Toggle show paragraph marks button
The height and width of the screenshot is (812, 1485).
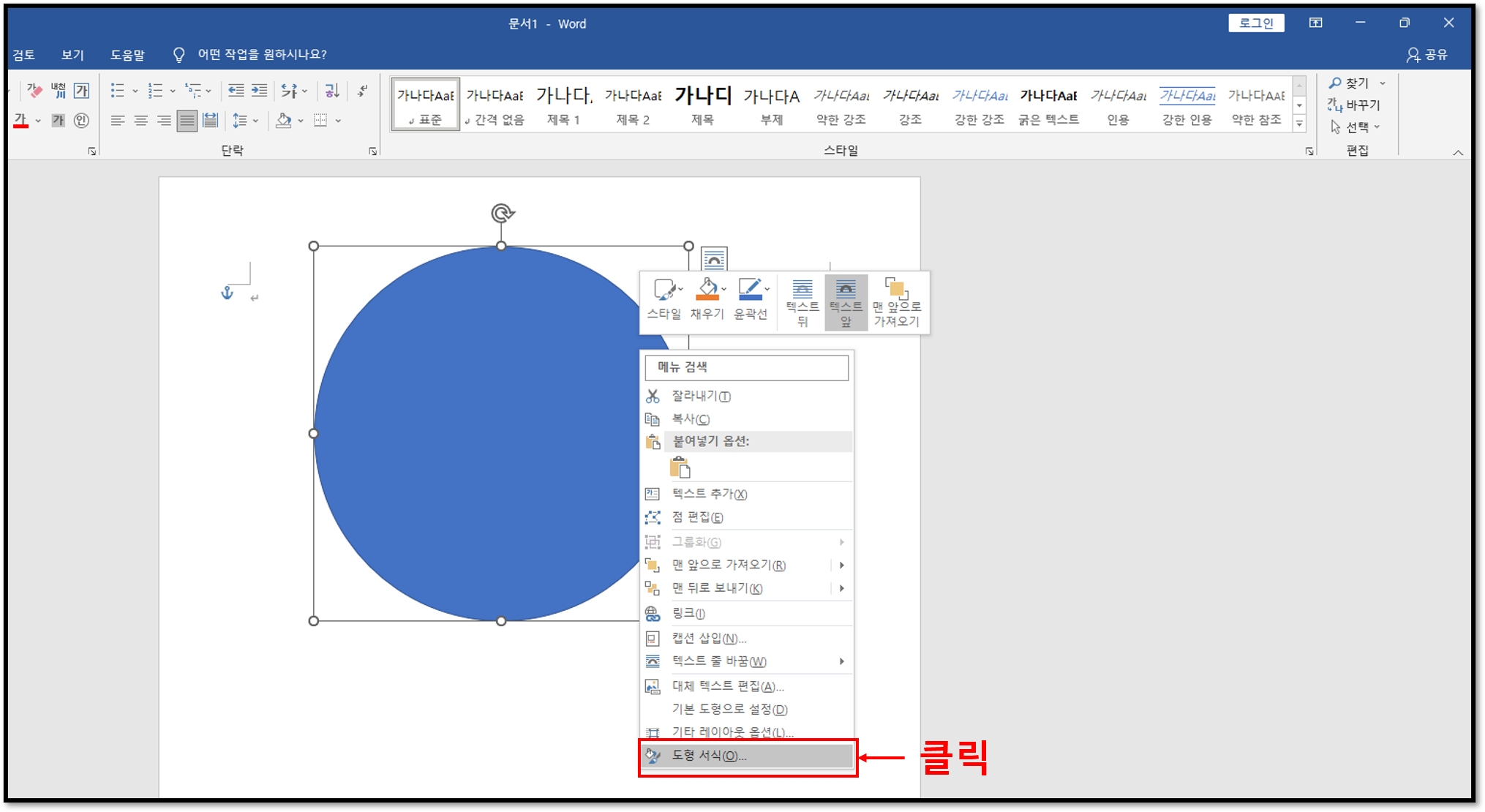pos(363,91)
